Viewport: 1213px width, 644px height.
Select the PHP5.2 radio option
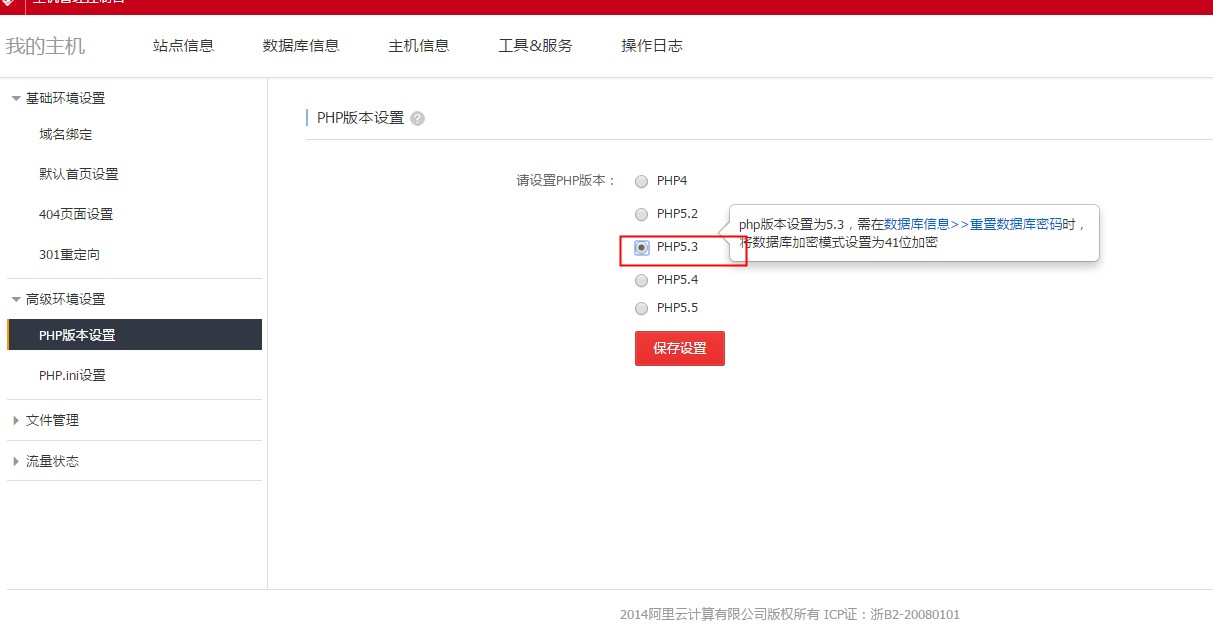[642, 214]
